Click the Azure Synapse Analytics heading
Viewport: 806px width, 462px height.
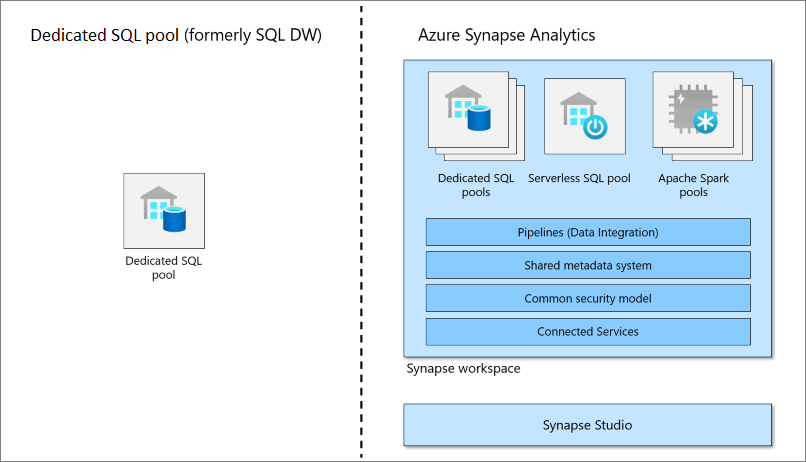coord(506,35)
